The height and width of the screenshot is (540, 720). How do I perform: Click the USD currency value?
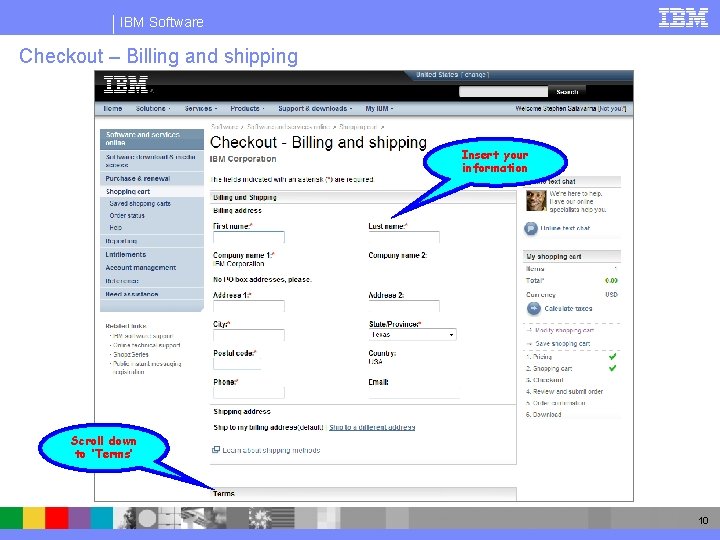[611, 294]
